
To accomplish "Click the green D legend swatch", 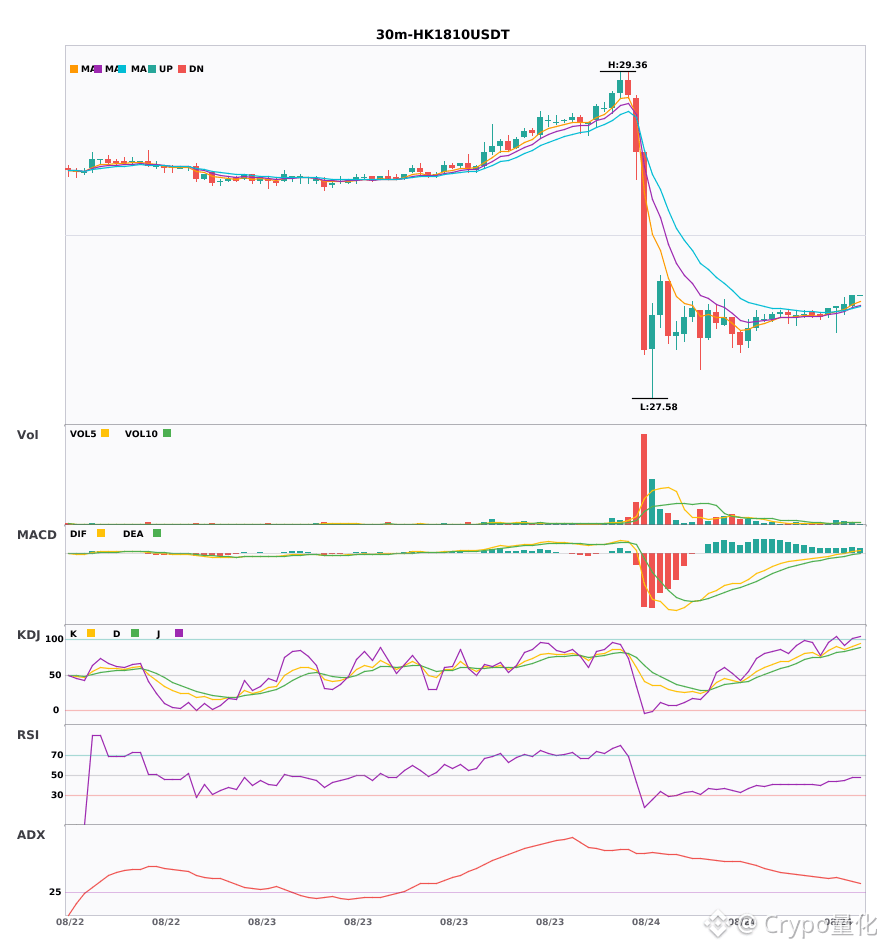I will (x=135, y=633).
